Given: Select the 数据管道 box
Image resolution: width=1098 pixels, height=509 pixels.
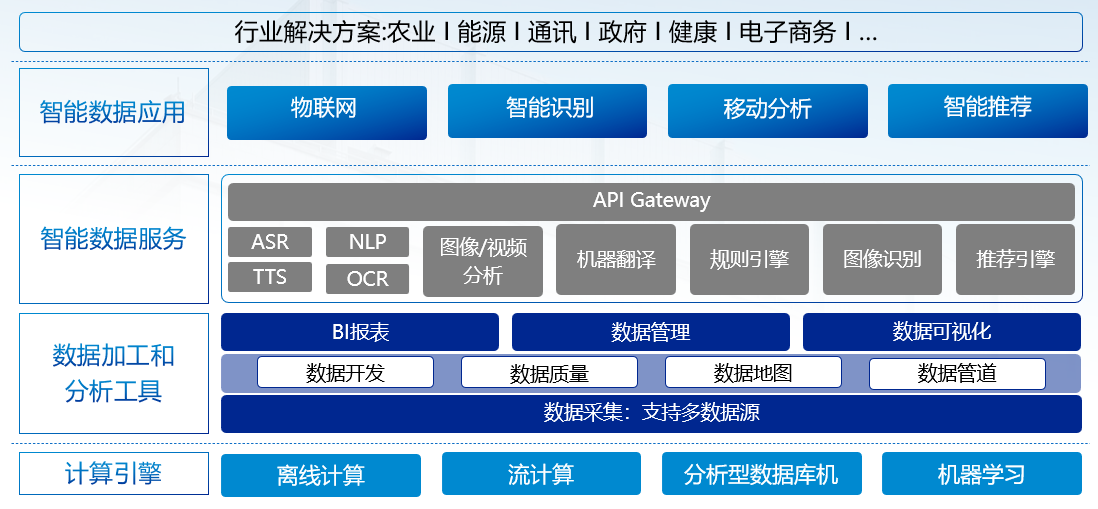Looking at the screenshot, I should [957, 373].
